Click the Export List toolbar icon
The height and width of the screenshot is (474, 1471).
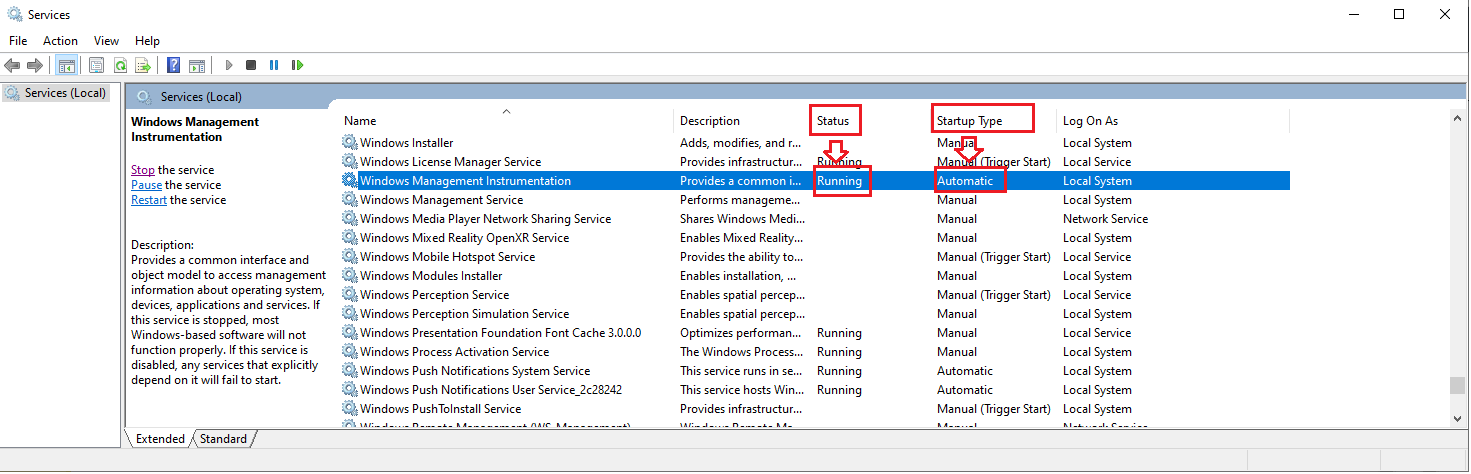pos(143,65)
